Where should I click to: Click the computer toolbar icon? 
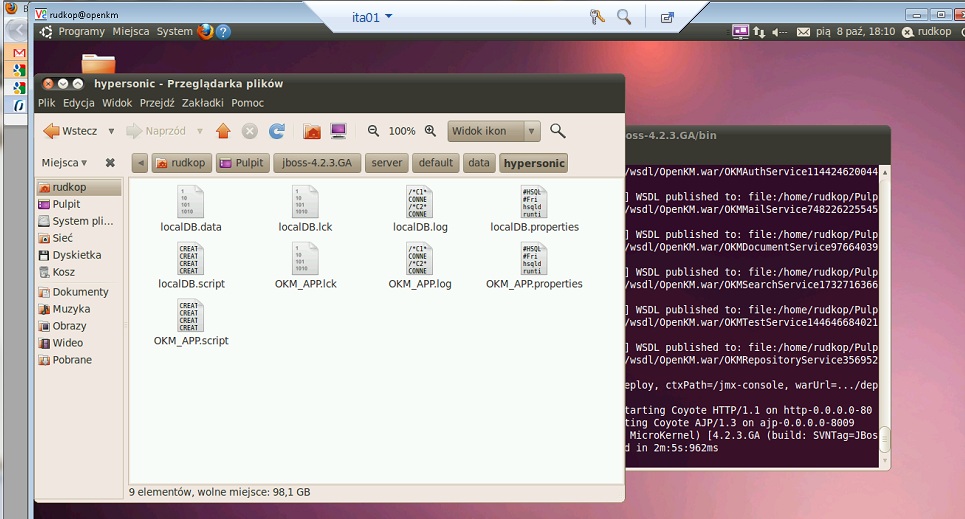point(338,131)
